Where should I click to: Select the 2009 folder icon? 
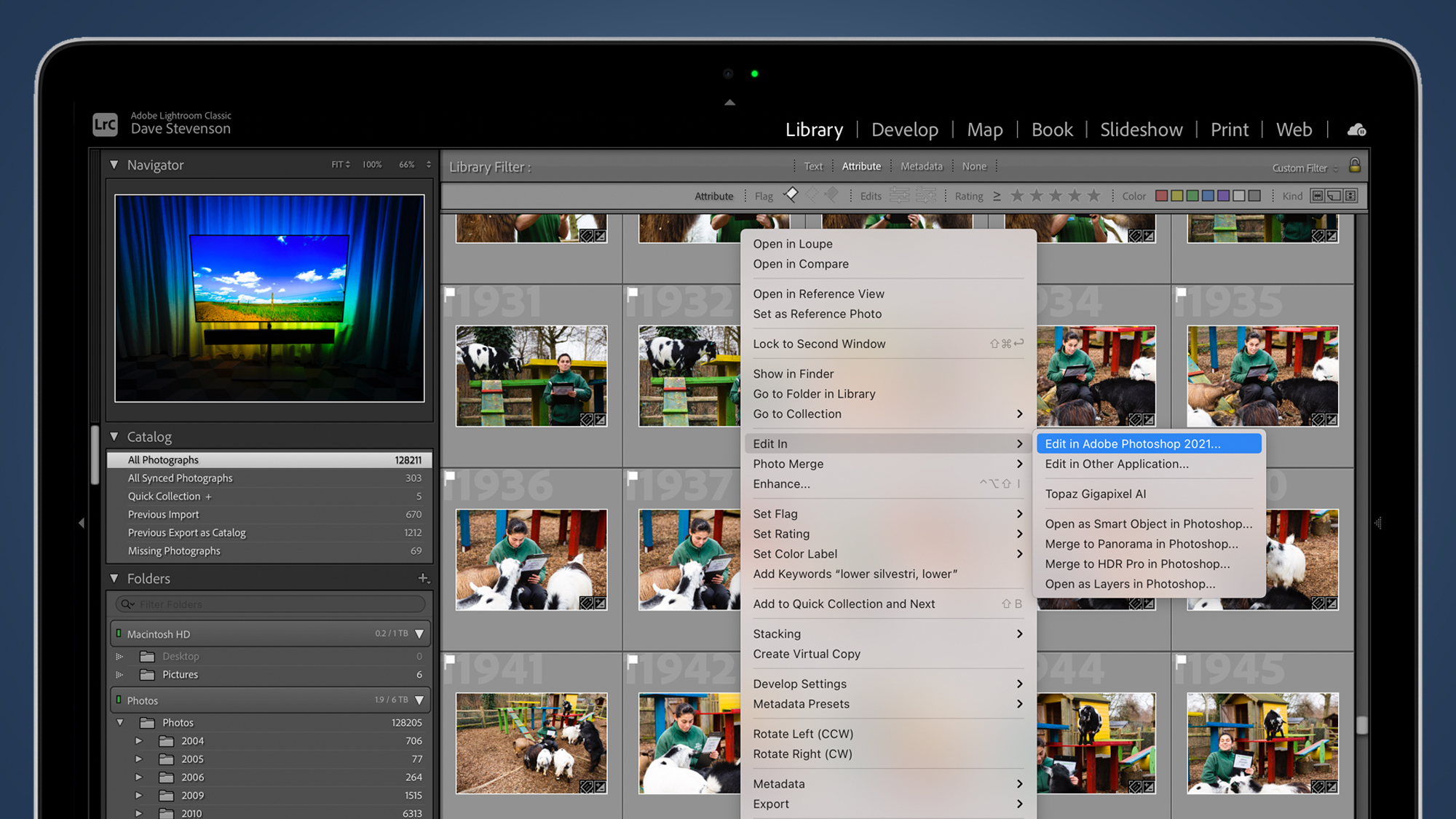point(166,795)
